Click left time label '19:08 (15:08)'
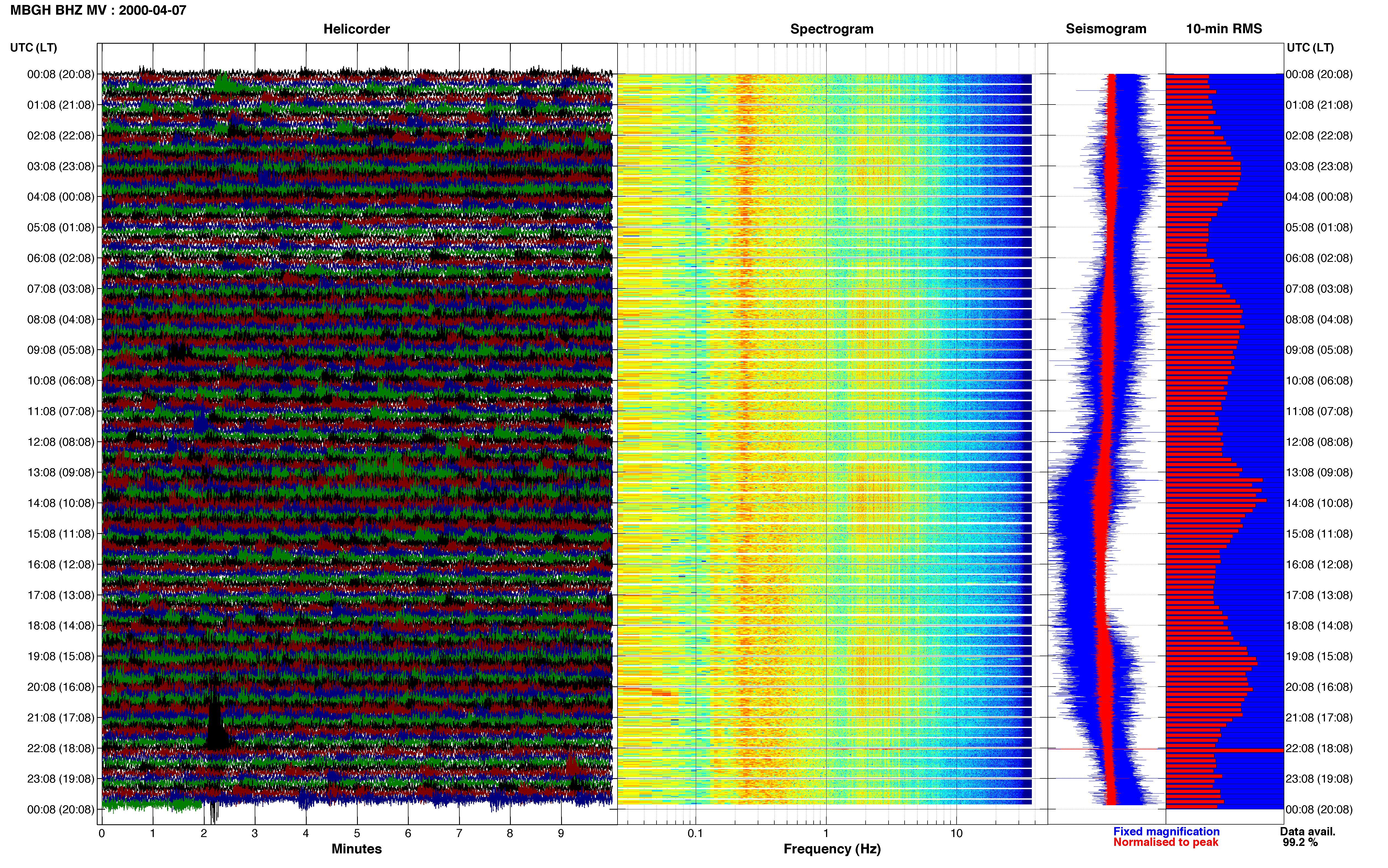 [61, 656]
